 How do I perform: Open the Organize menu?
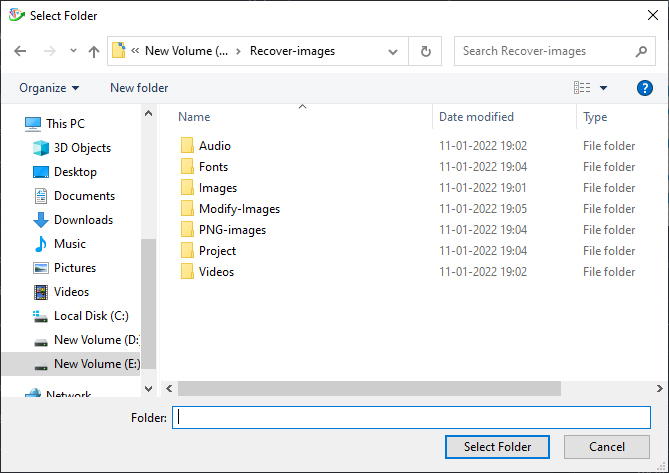[x=49, y=88]
